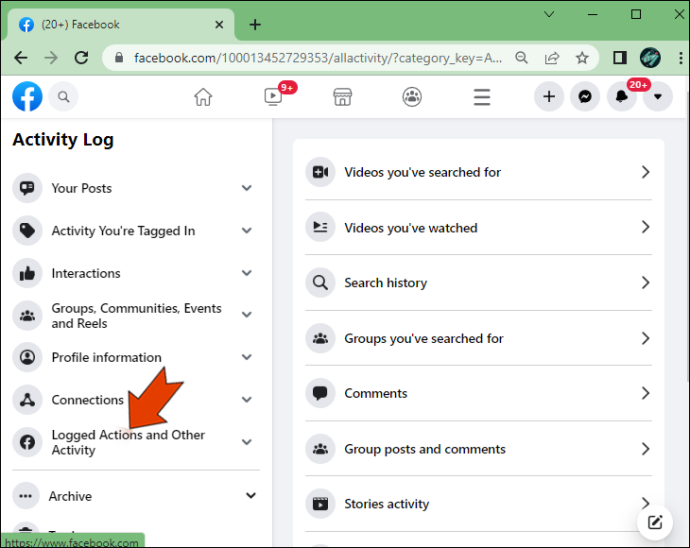Screen dimensions: 690x548
Task: Open a new browser tab
Action: click(255, 25)
